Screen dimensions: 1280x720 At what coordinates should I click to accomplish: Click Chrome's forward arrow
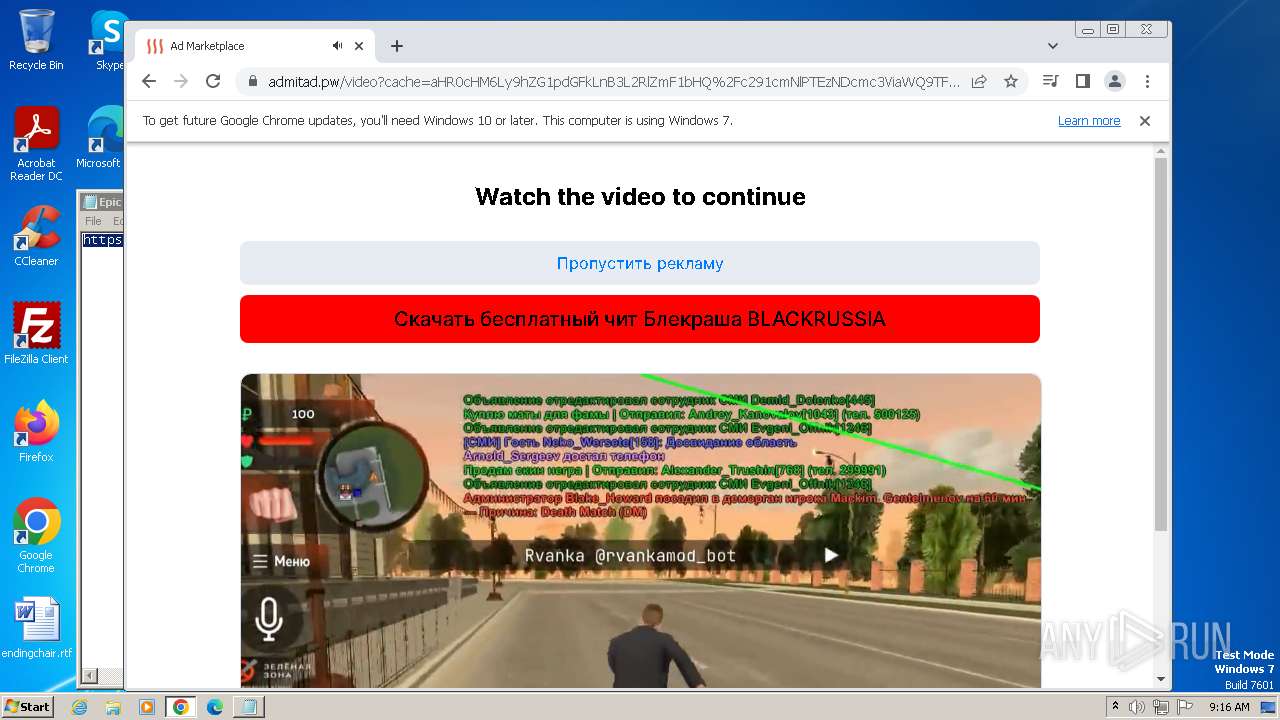click(x=181, y=81)
